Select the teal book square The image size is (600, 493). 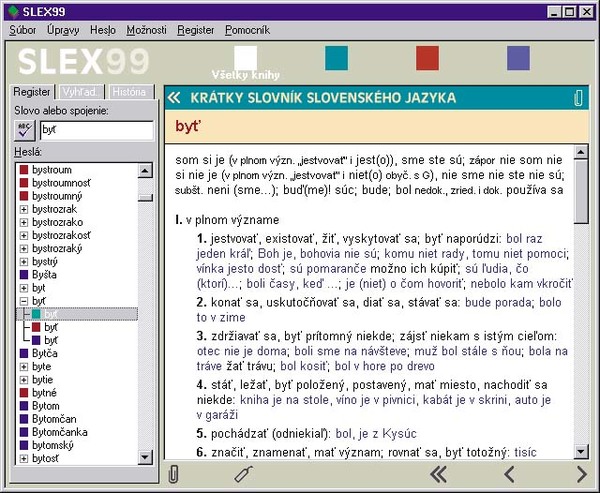336,58
